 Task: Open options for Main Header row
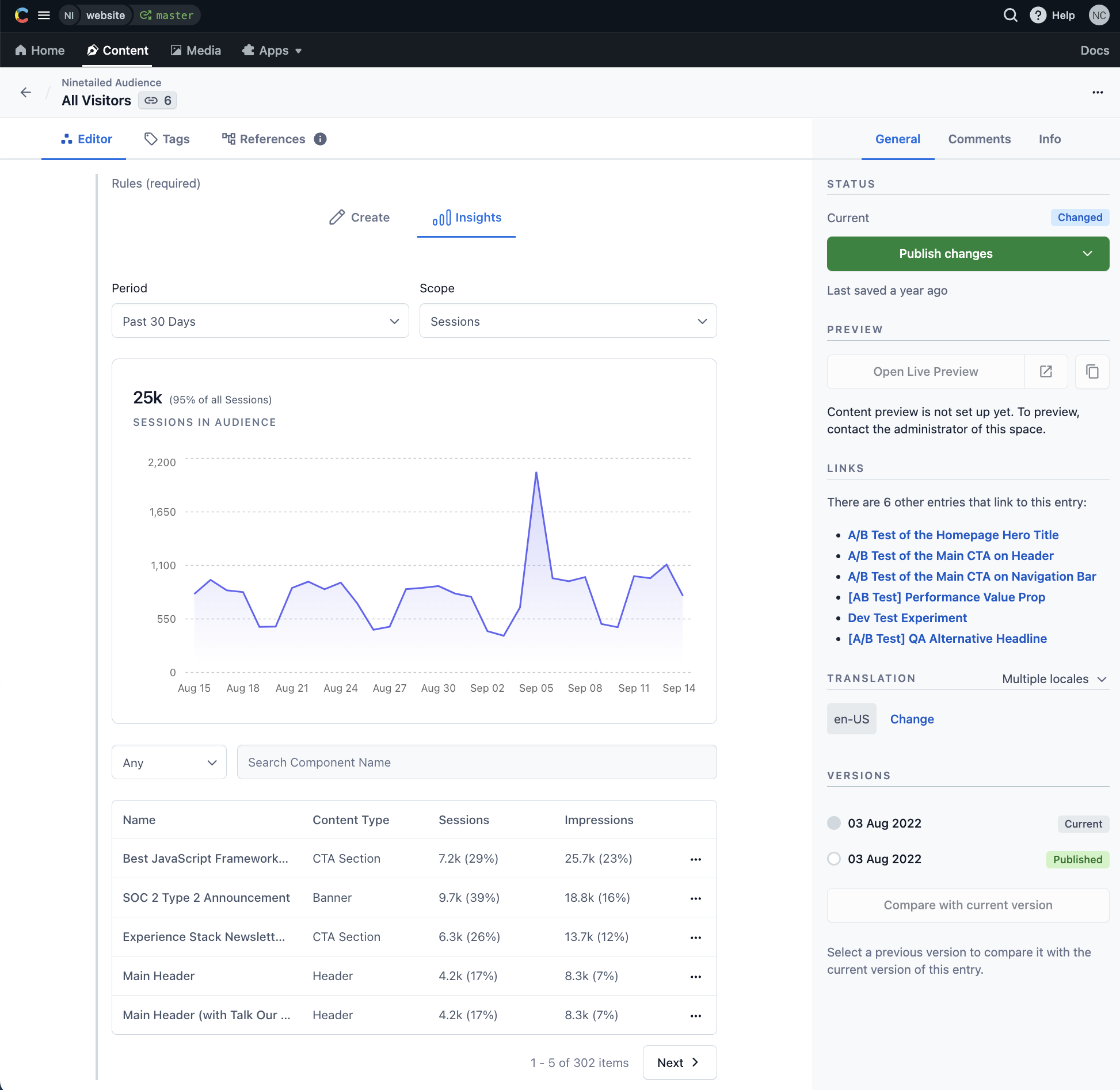pyautogui.click(x=695, y=977)
